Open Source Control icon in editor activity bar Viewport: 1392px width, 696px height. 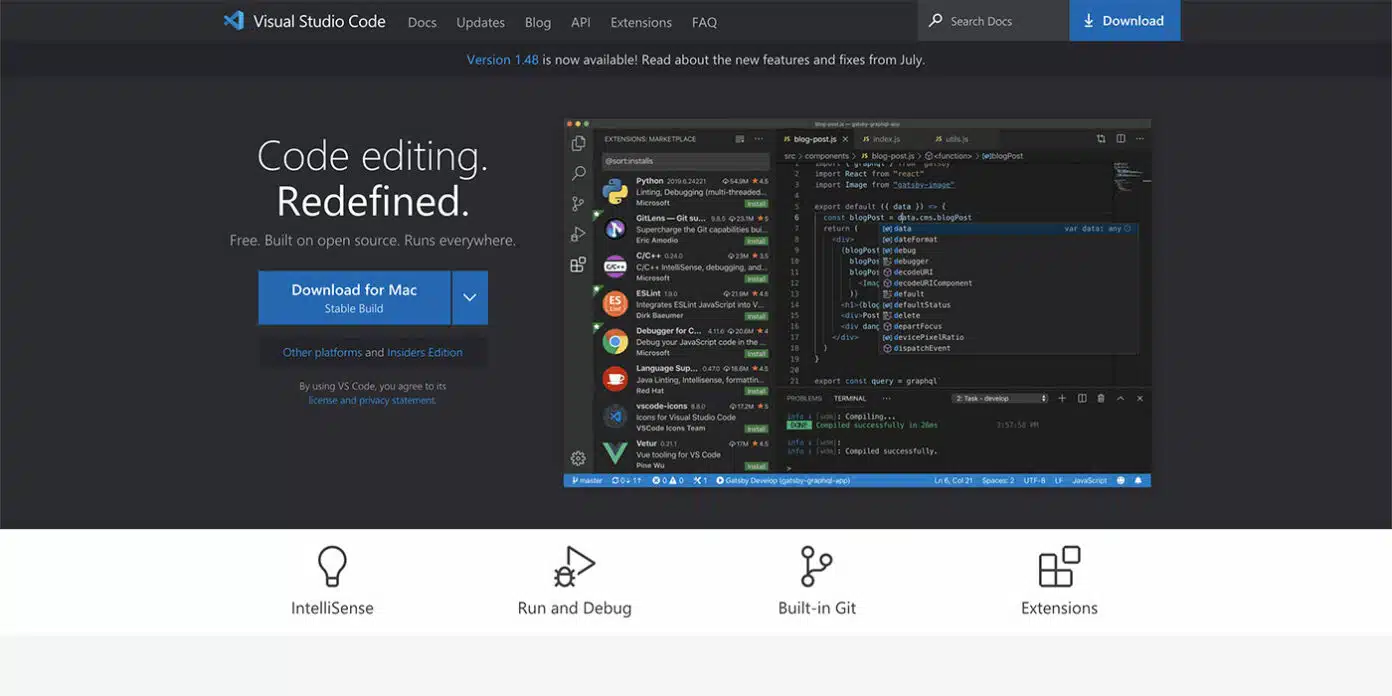[x=578, y=204]
